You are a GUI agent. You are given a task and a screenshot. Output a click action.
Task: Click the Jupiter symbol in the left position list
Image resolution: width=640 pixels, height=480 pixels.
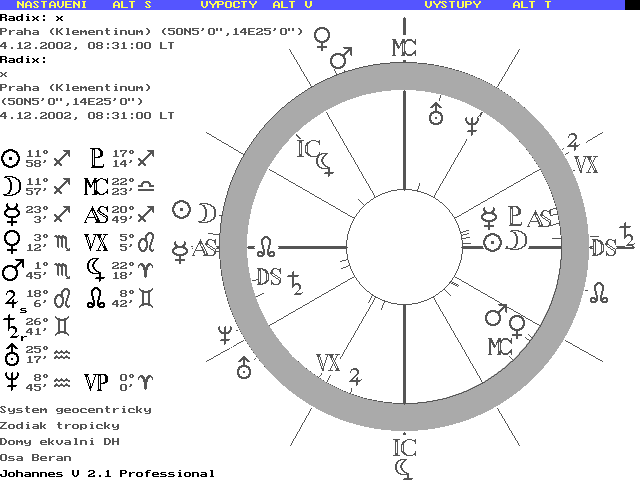click(11, 296)
